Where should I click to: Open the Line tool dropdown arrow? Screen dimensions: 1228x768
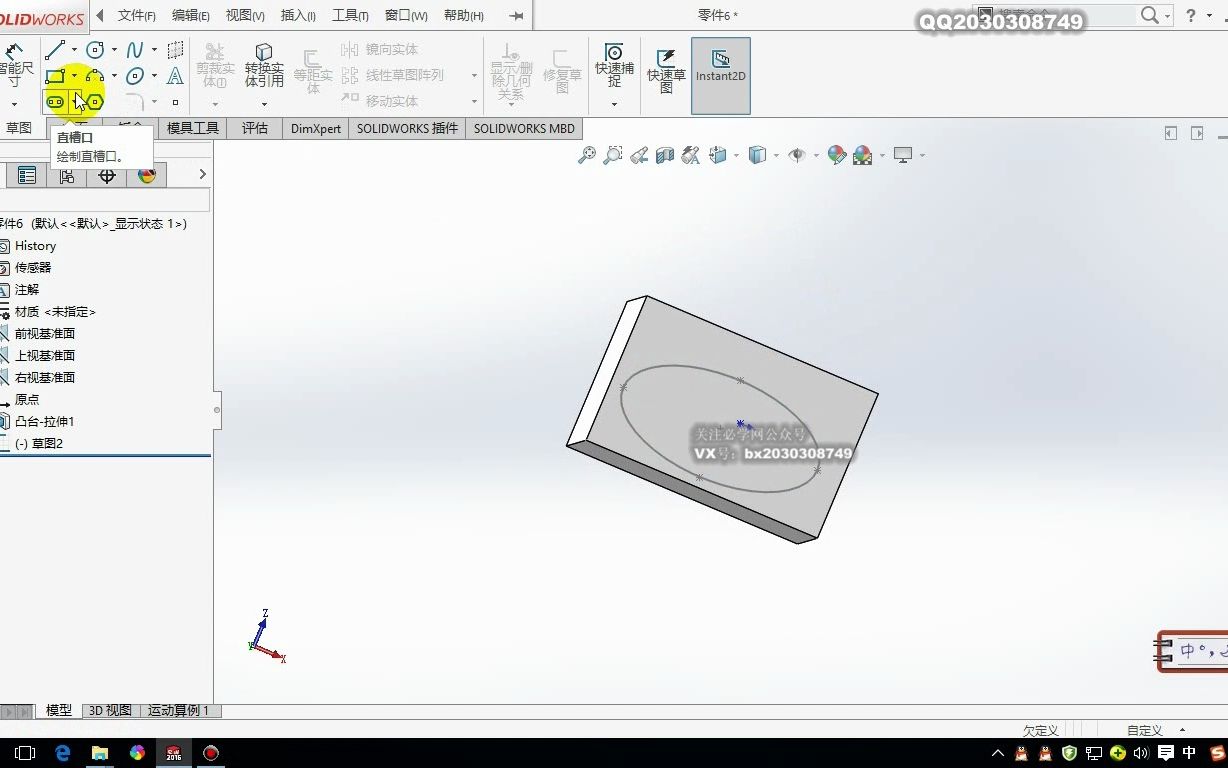point(73,49)
